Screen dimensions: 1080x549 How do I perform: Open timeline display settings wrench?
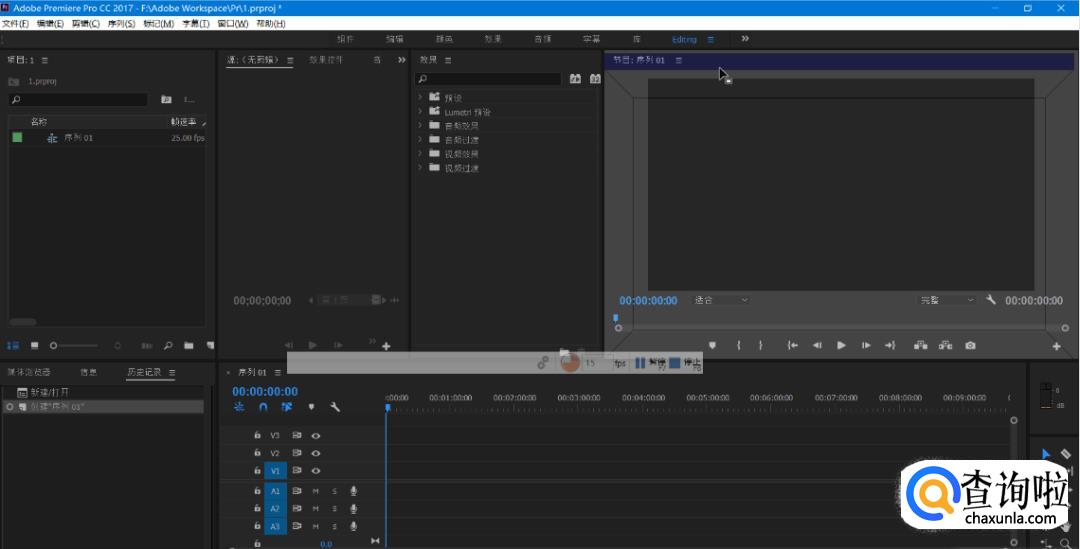tap(335, 407)
